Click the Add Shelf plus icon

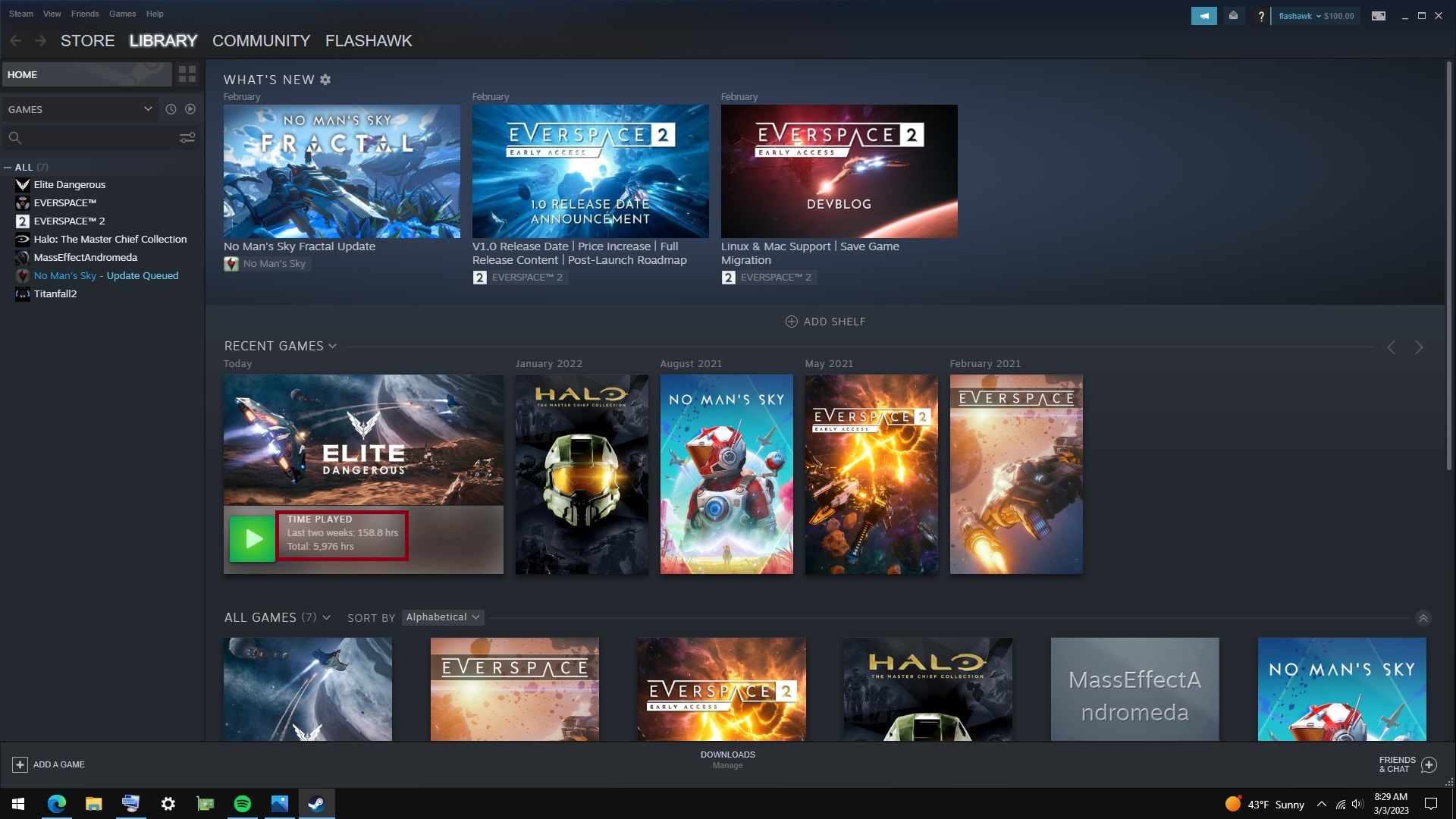pyautogui.click(x=791, y=322)
